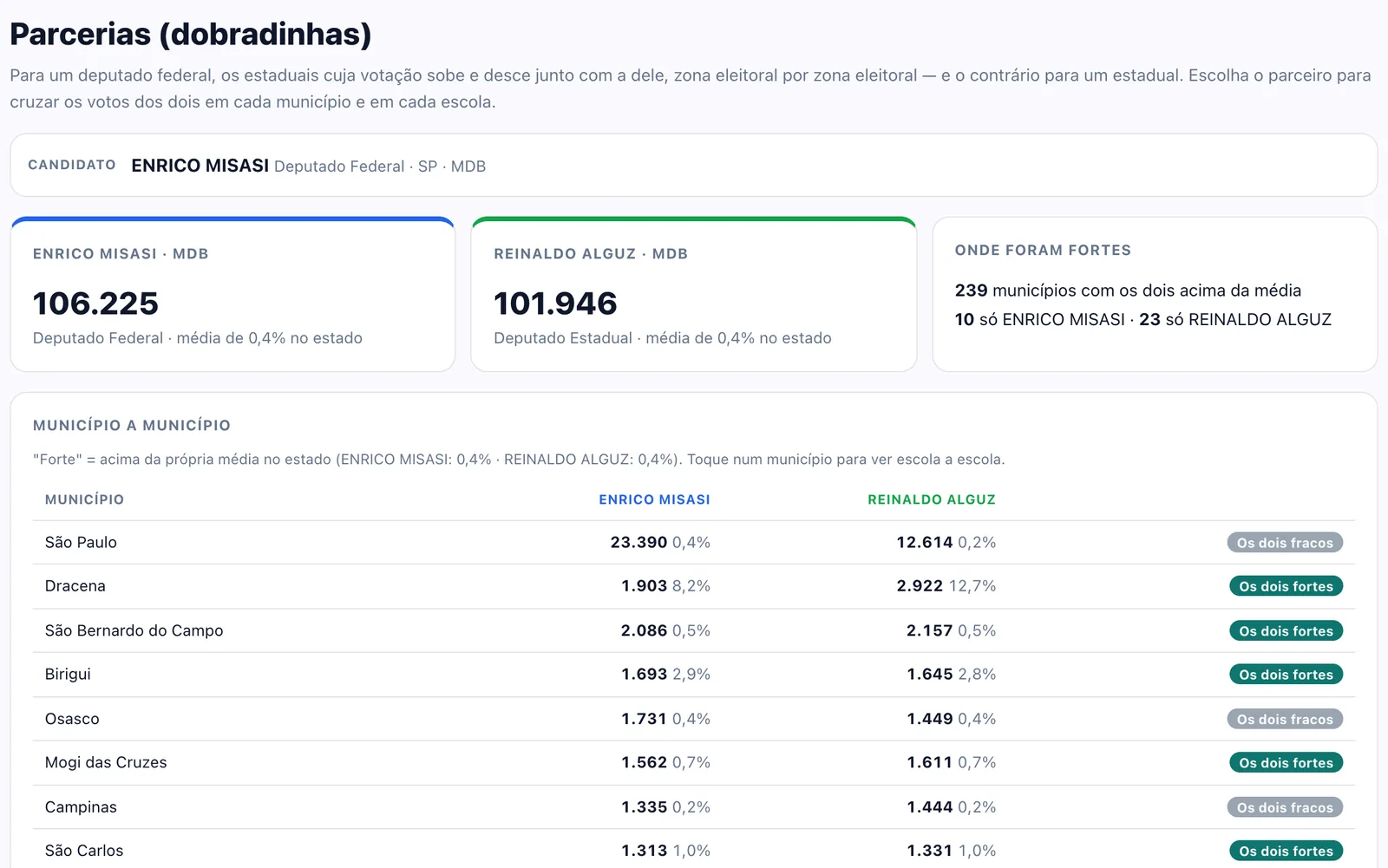This screenshot has width=1388, height=868.
Task: Open the candidate selector showing ENRICO MISASI
Action: (x=693, y=165)
